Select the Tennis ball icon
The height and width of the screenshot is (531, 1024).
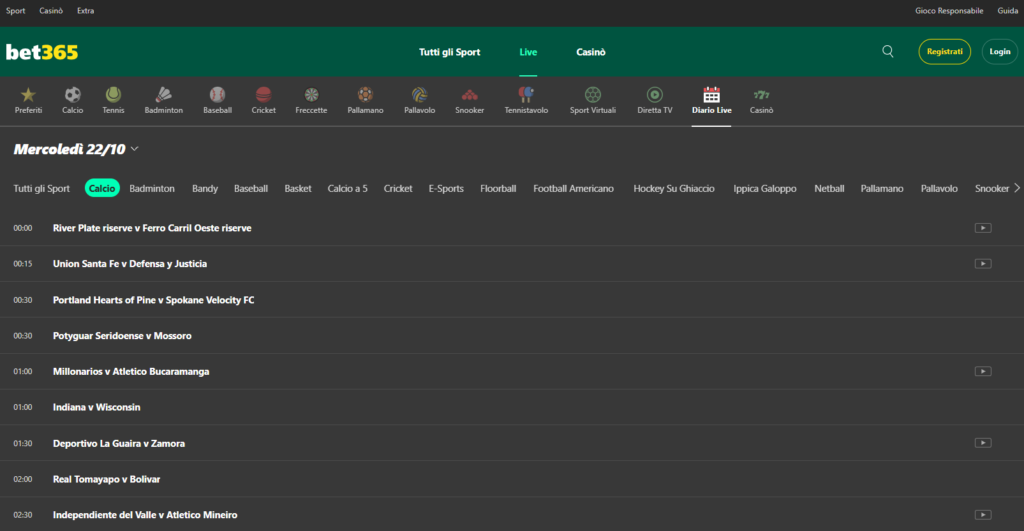click(x=113, y=95)
